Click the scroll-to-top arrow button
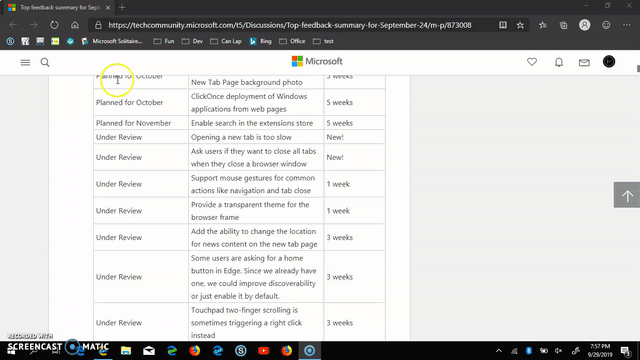The width and height of the screenshot is (640, 360). [627, 195]
